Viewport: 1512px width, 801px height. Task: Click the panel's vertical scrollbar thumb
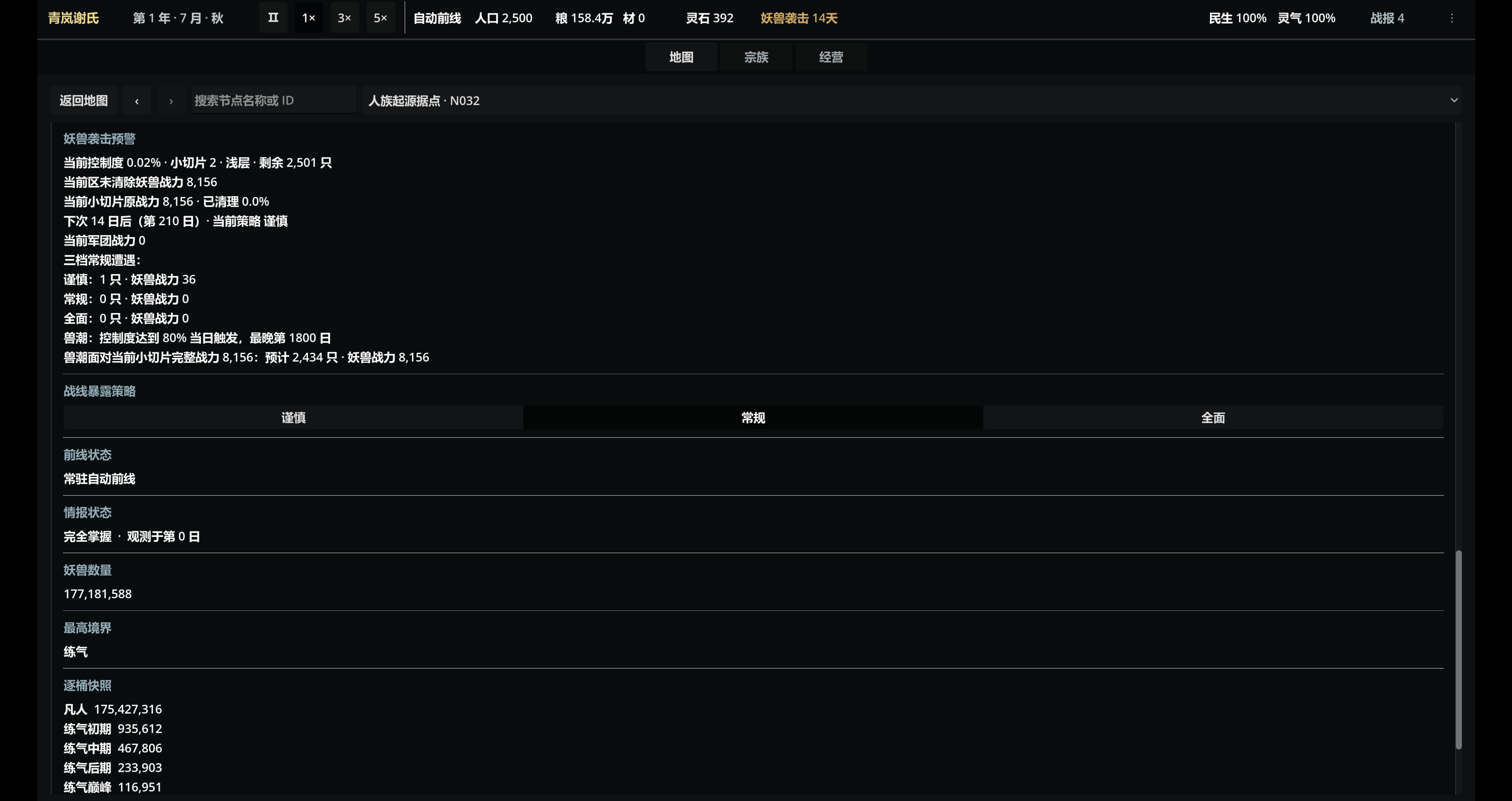click(1458, 650)
